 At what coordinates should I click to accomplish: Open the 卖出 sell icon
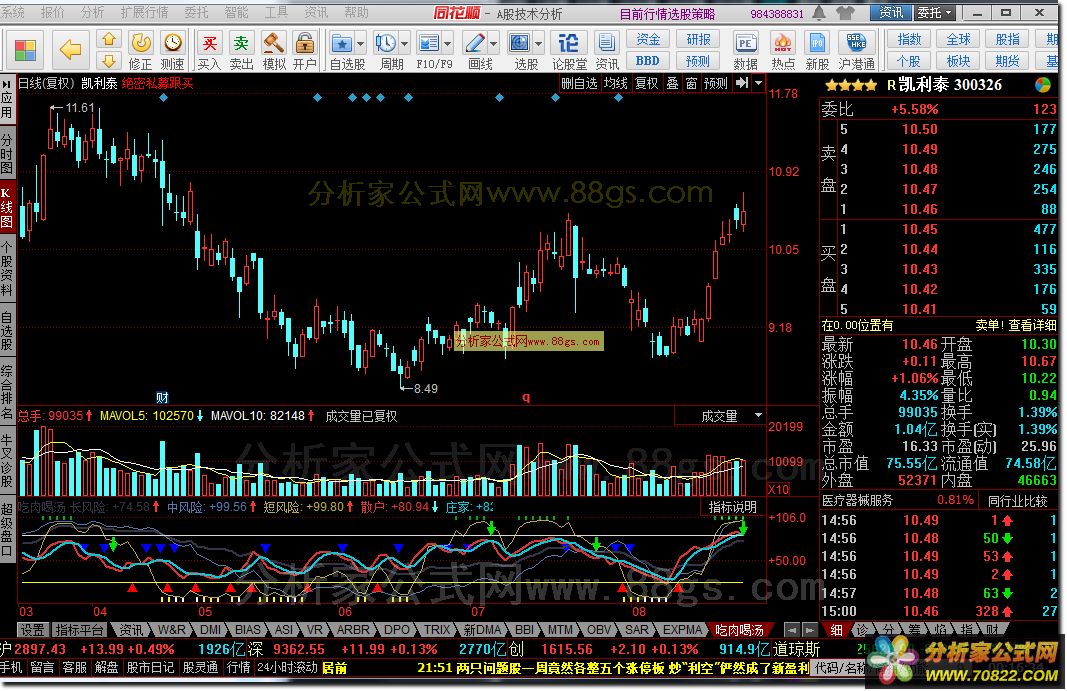click(x=241, y=51)
